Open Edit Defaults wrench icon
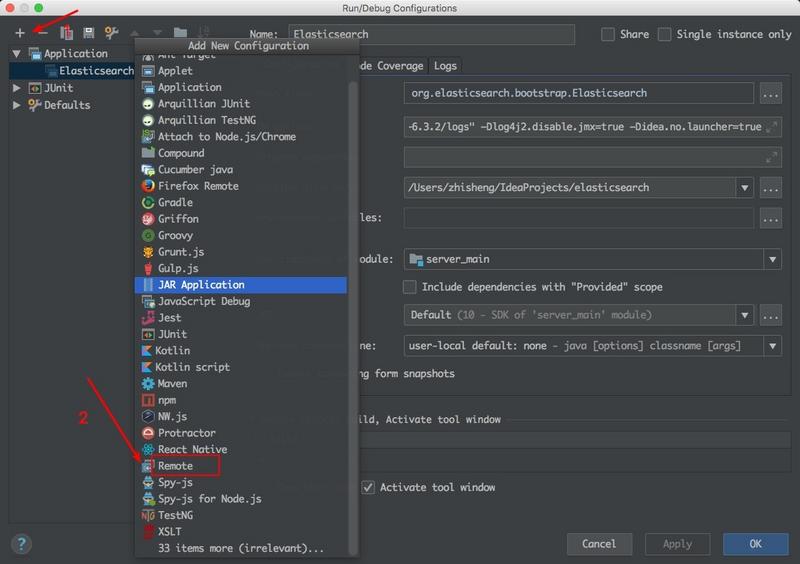 tap(111, 33)
